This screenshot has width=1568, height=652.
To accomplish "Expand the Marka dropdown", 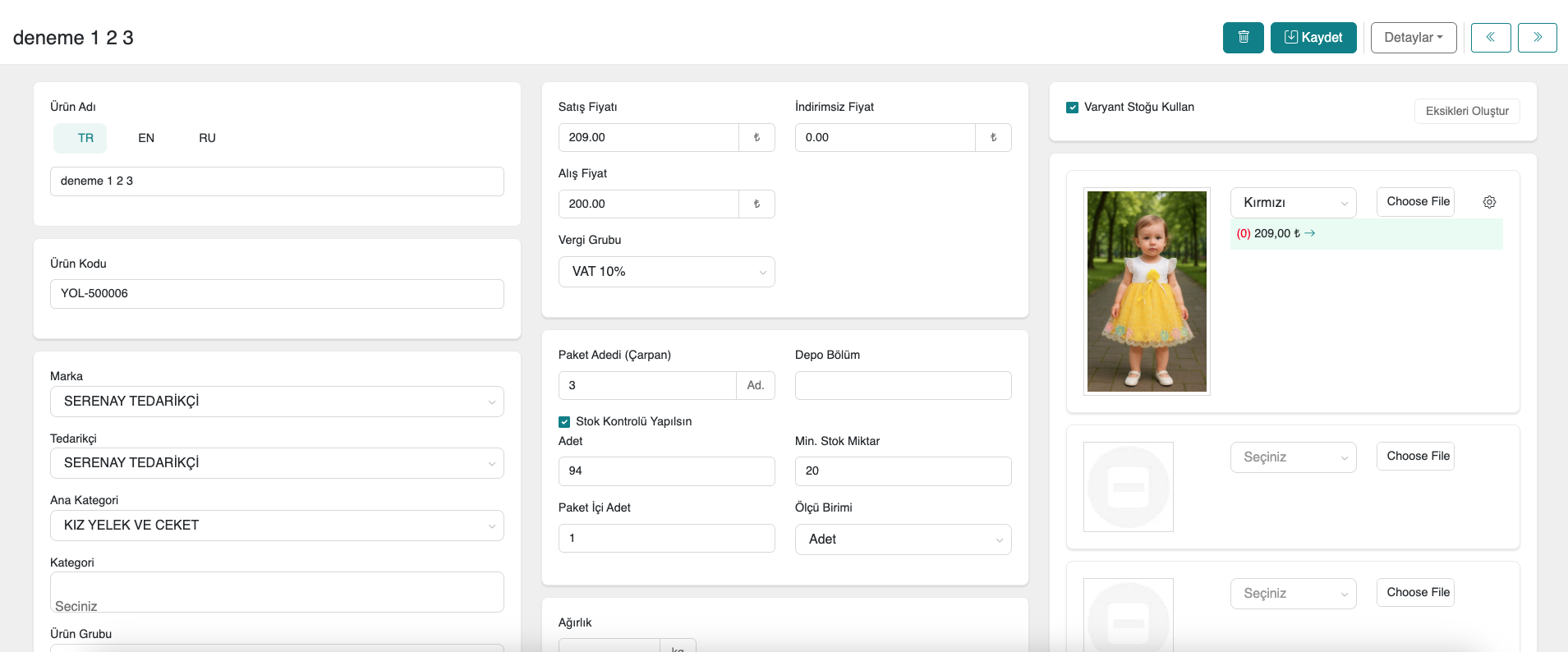I will click(277, 402).
